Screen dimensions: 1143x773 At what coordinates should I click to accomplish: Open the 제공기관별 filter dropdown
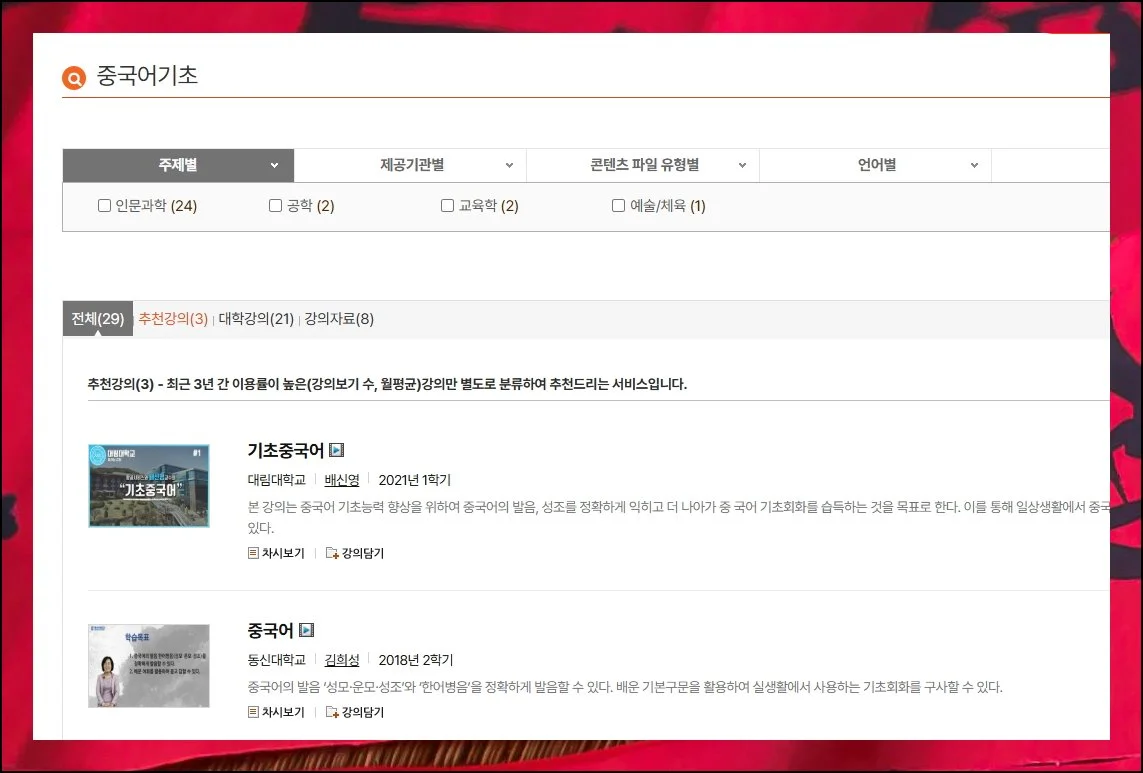coord(410,165)
